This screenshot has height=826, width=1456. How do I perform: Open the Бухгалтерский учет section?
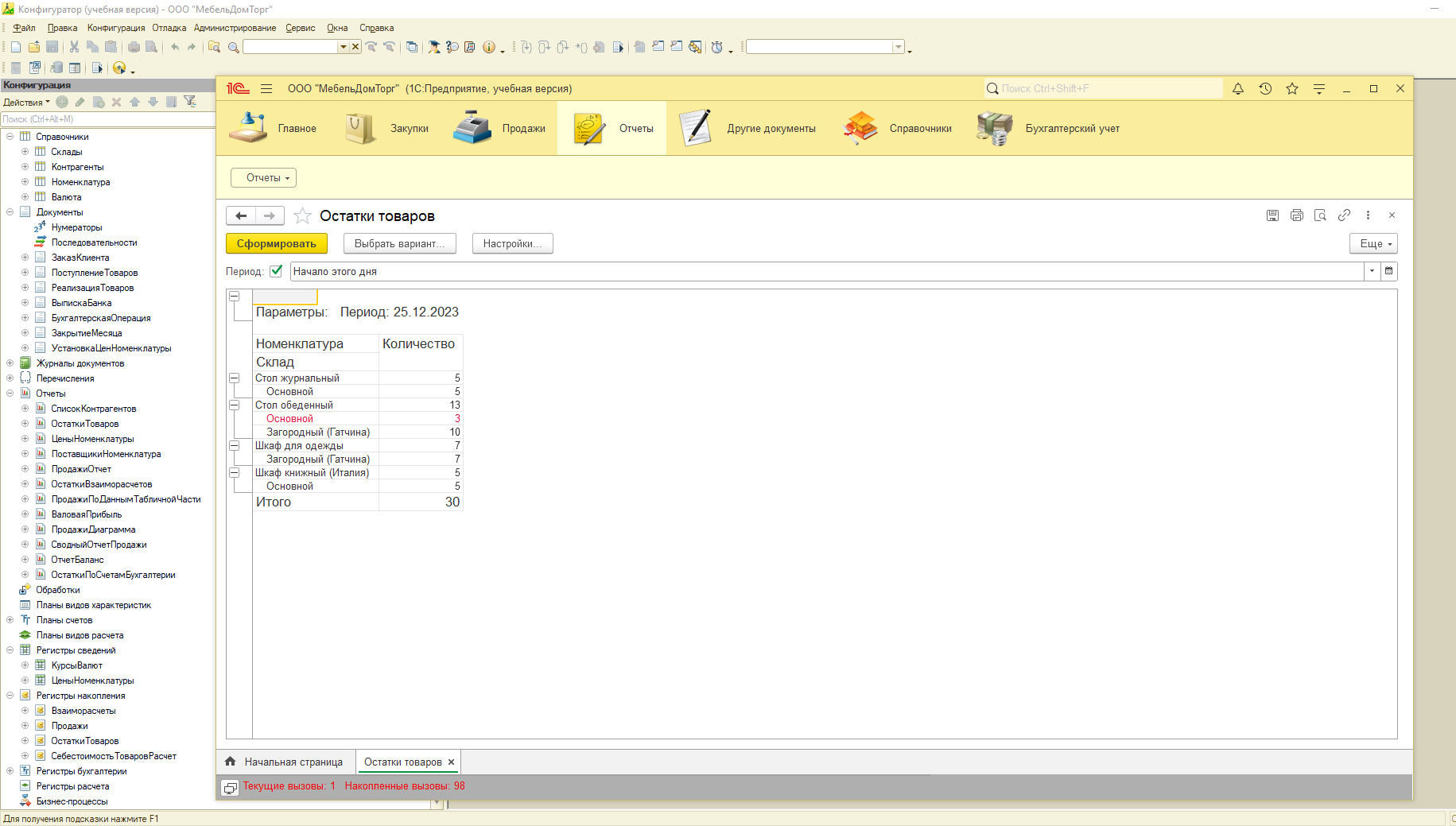pyautogui.click(x=1048, y=128)
